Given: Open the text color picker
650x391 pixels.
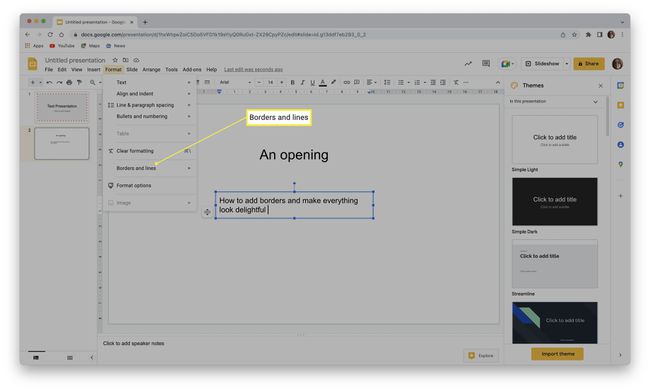Looking at the screenshot, I should pos(323,83).
